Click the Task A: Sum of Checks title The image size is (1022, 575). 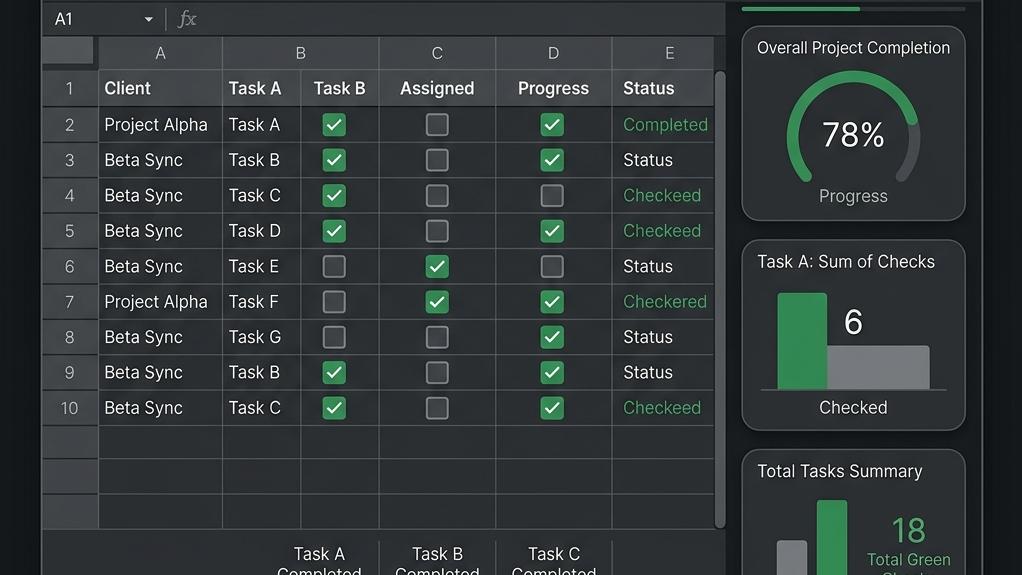(x=845, y=262)
